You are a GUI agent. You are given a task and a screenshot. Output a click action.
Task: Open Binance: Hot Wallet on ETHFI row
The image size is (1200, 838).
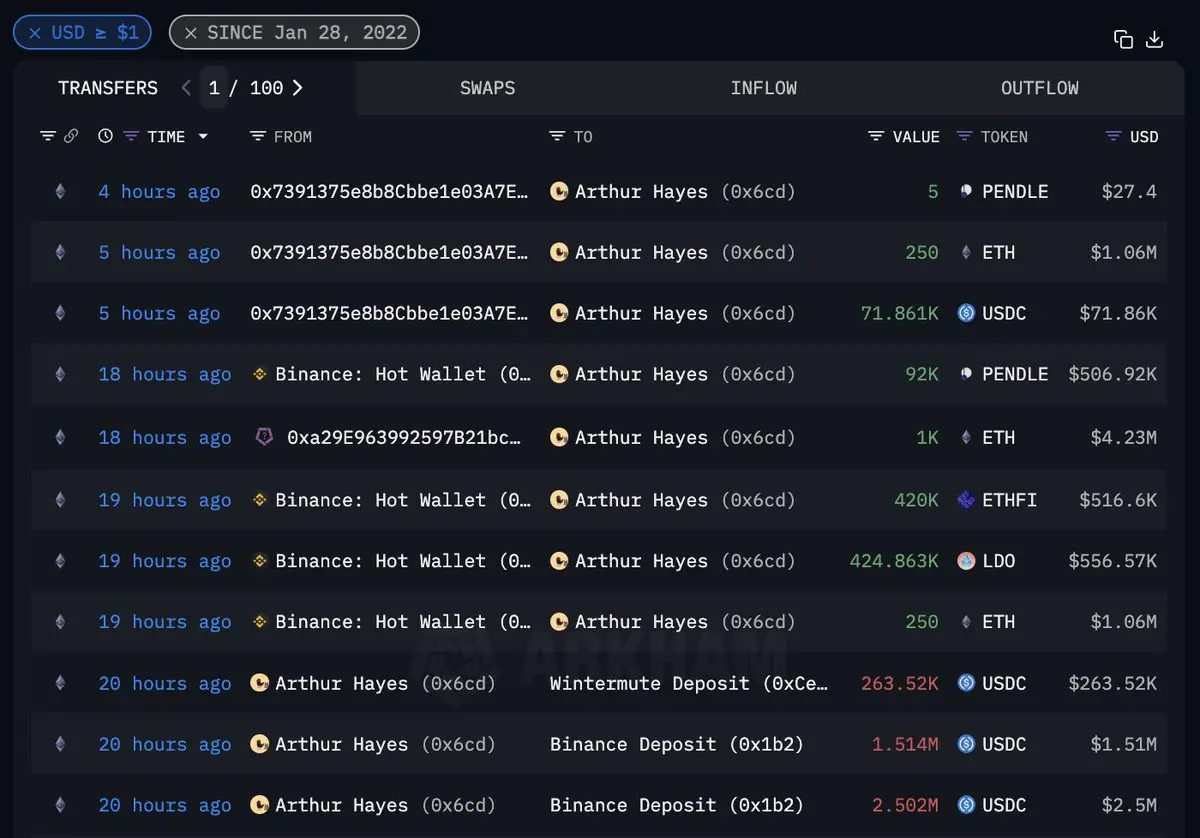click(404, 500)
